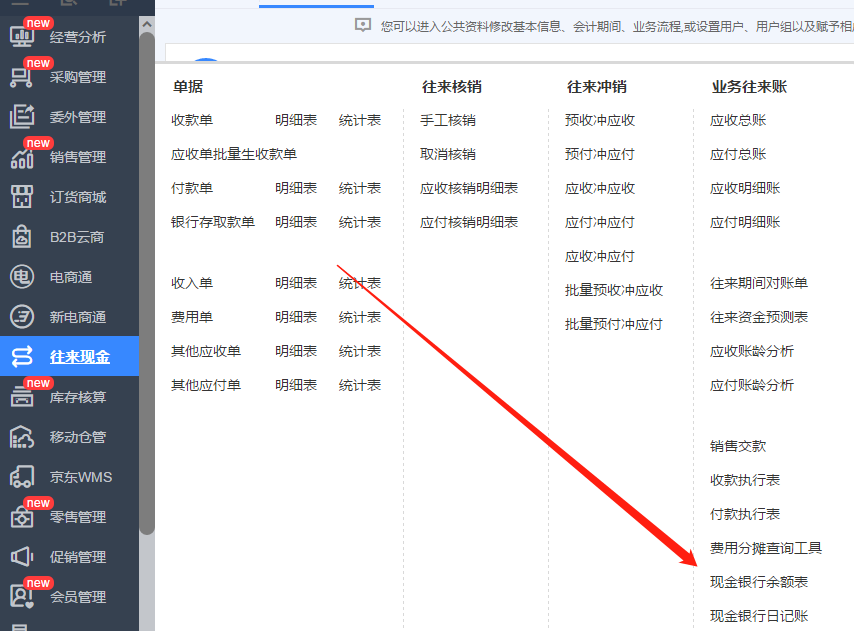This screenshot has height=631, width=854.
Task: Open 往来期间对账单
Action: (x=759, y=283)
